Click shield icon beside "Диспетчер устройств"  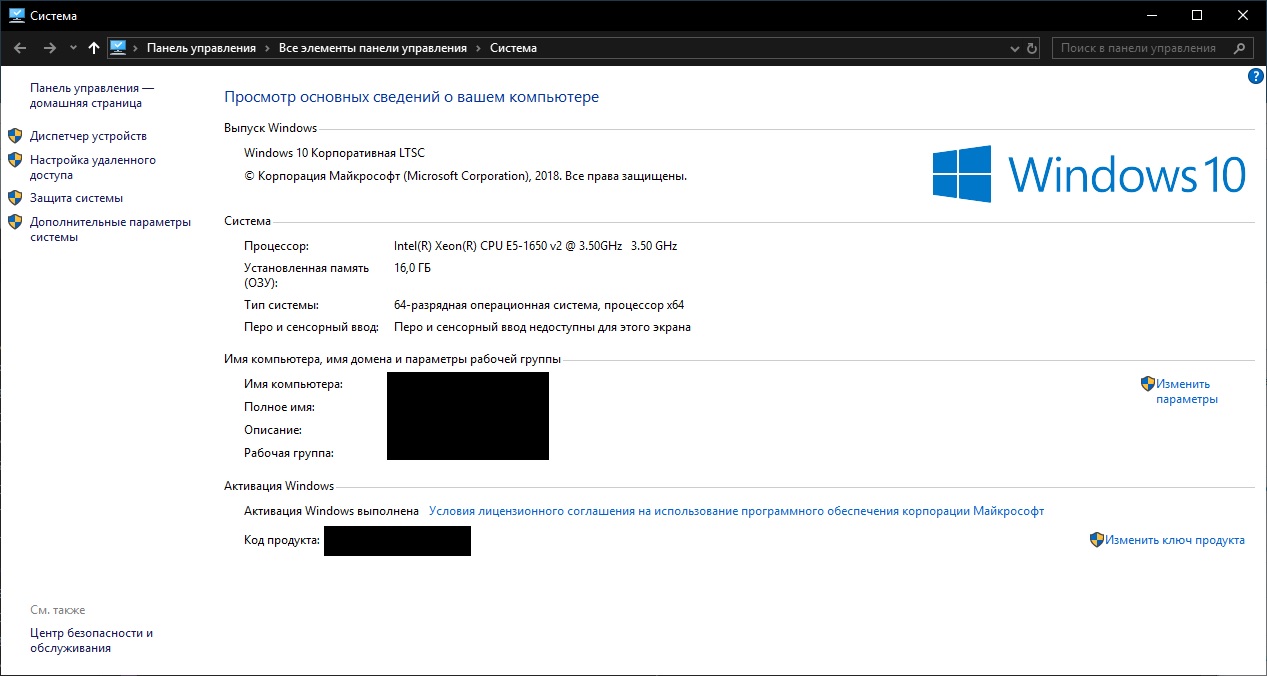tap(15, 136)
